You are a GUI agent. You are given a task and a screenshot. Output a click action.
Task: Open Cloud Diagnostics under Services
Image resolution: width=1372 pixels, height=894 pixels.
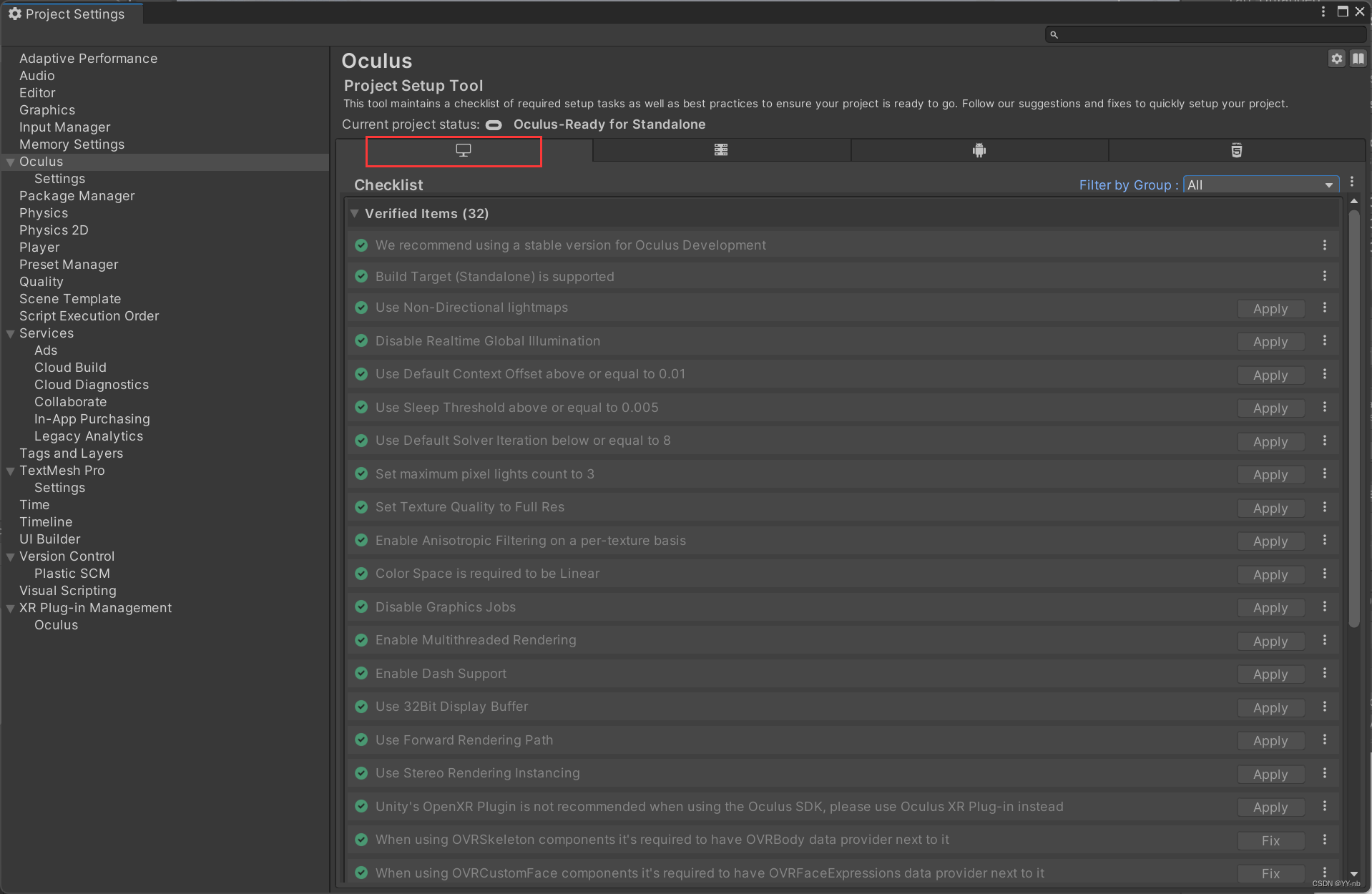[x=91, y=385]
